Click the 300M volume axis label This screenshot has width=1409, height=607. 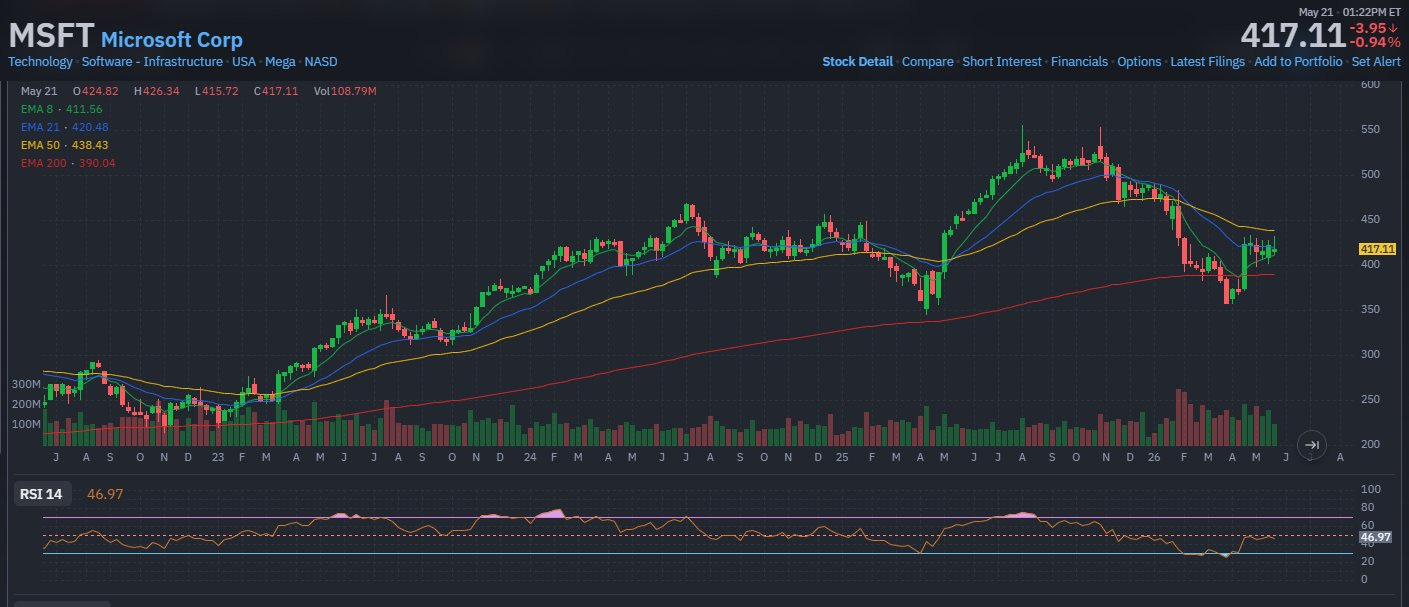click(26, 385)
